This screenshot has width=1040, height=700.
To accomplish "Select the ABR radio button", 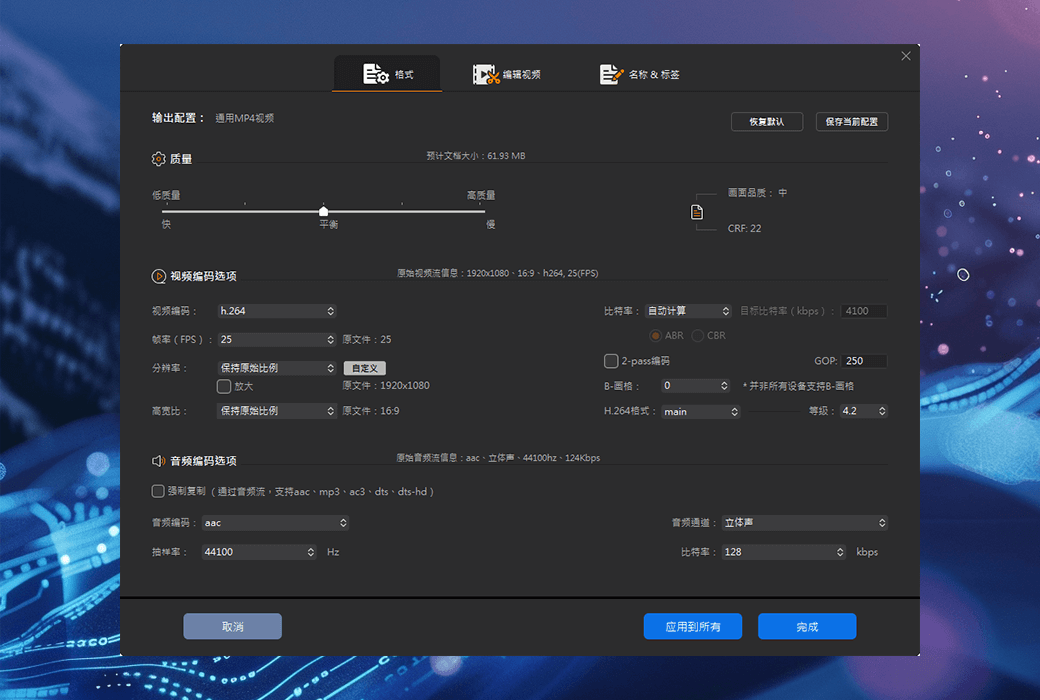I will (655, 336).
